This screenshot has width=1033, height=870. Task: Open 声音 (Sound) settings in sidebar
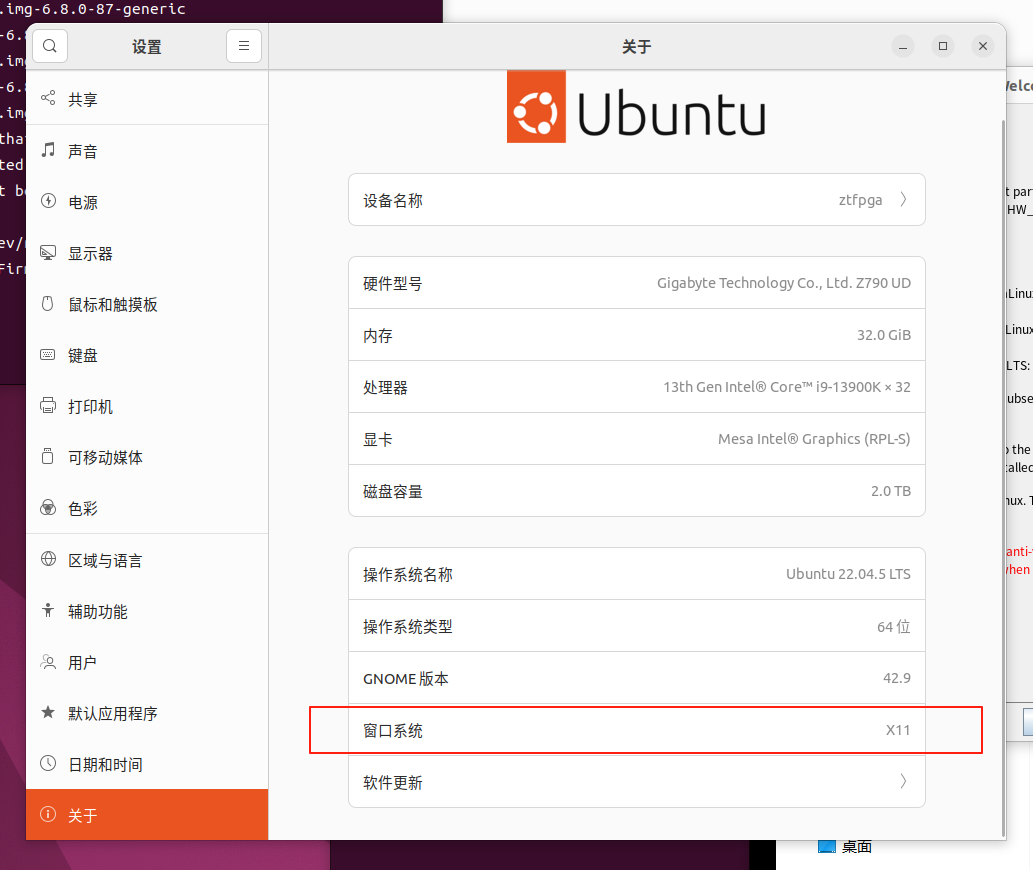click(x=84, y=150)
